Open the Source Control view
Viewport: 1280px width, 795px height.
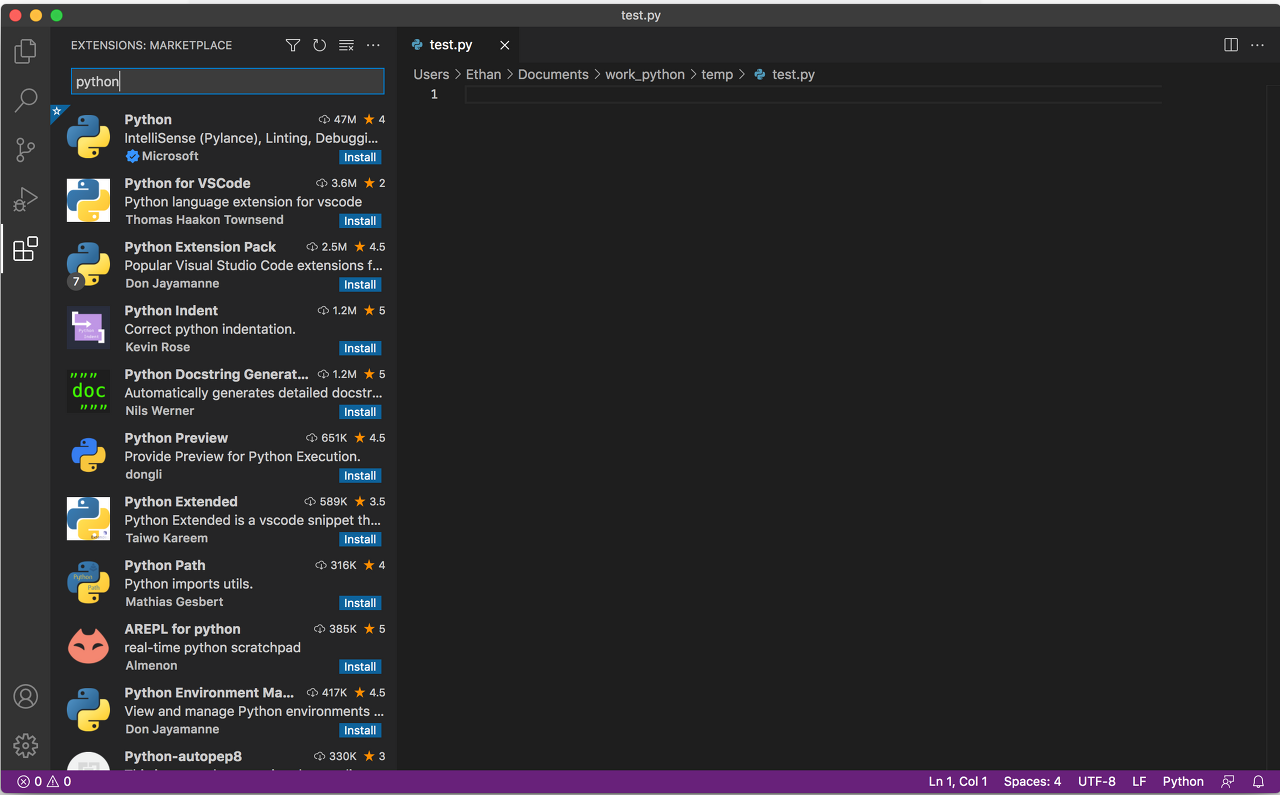pos(26,150)
